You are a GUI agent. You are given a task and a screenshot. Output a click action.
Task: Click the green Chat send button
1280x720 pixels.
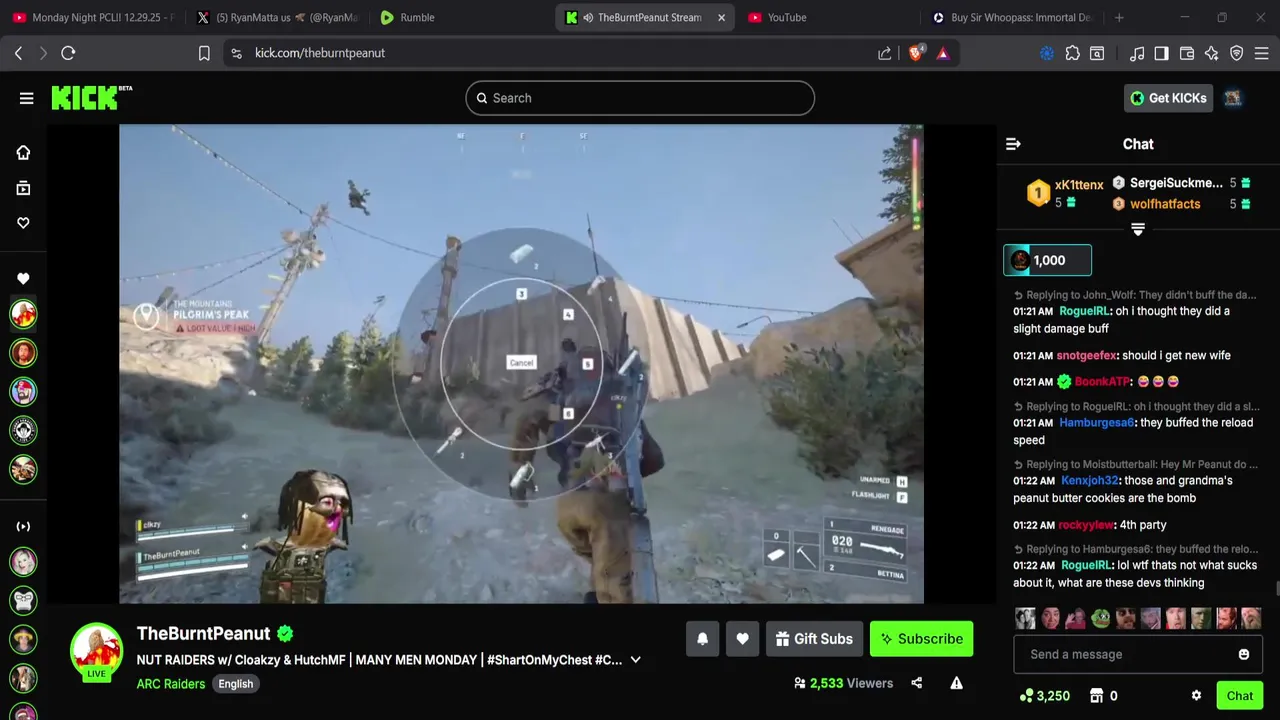(x=1240, y=696)
